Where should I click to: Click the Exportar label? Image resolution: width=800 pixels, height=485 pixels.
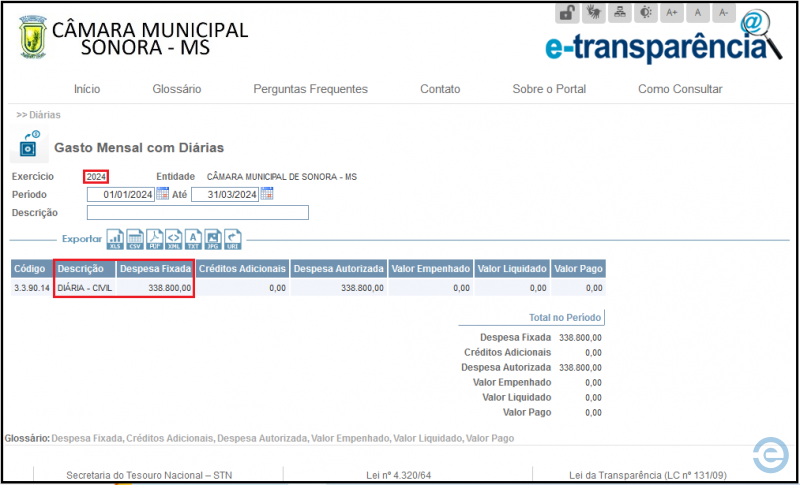click(x=82, y=239)
